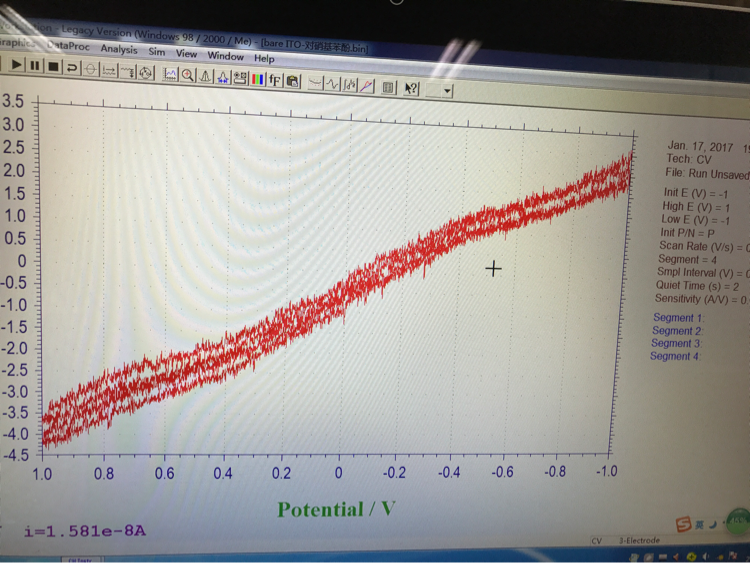Click the Init E (V) = -1 line
This screenshot has width=750, height=563.
click(x=695, y=193)
